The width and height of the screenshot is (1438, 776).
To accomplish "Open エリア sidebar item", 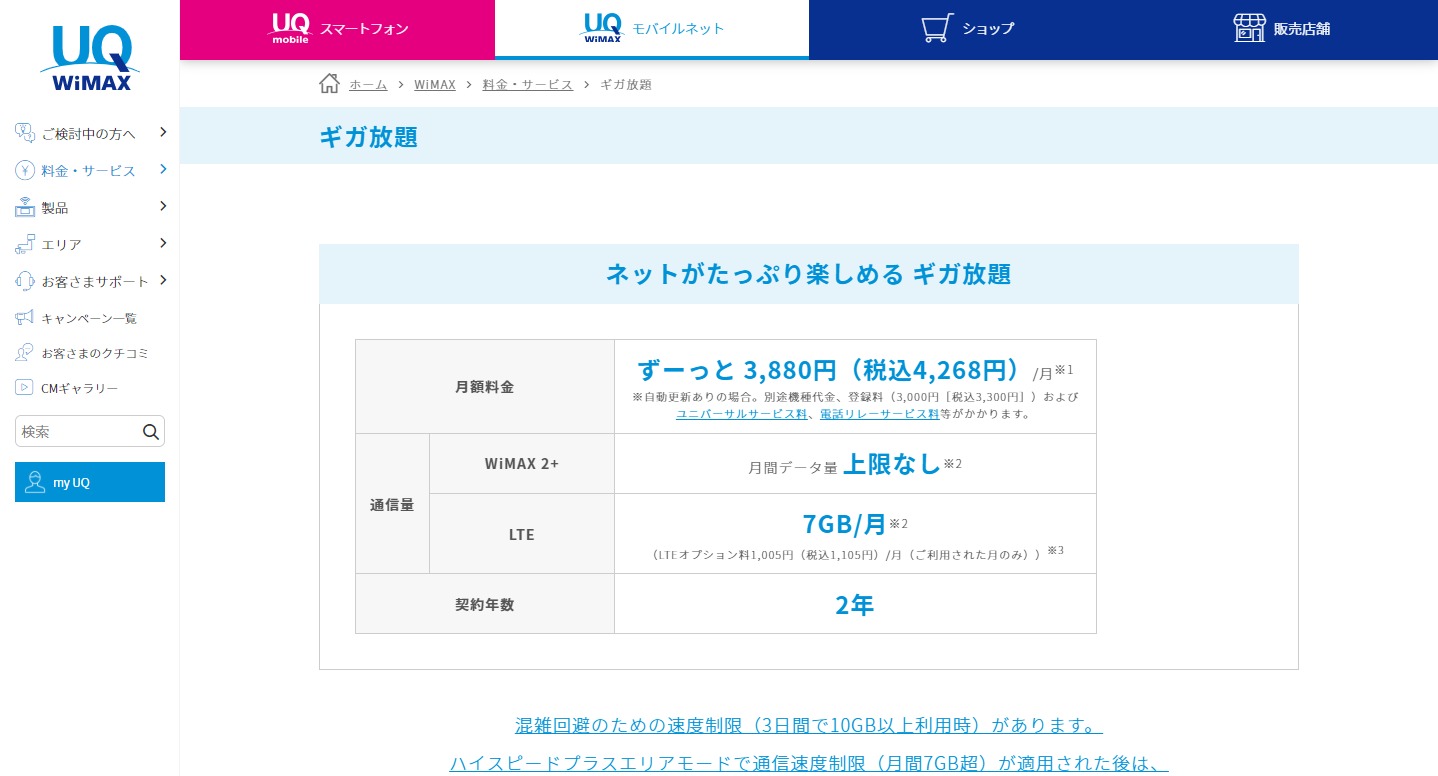I will click(62, 244).
